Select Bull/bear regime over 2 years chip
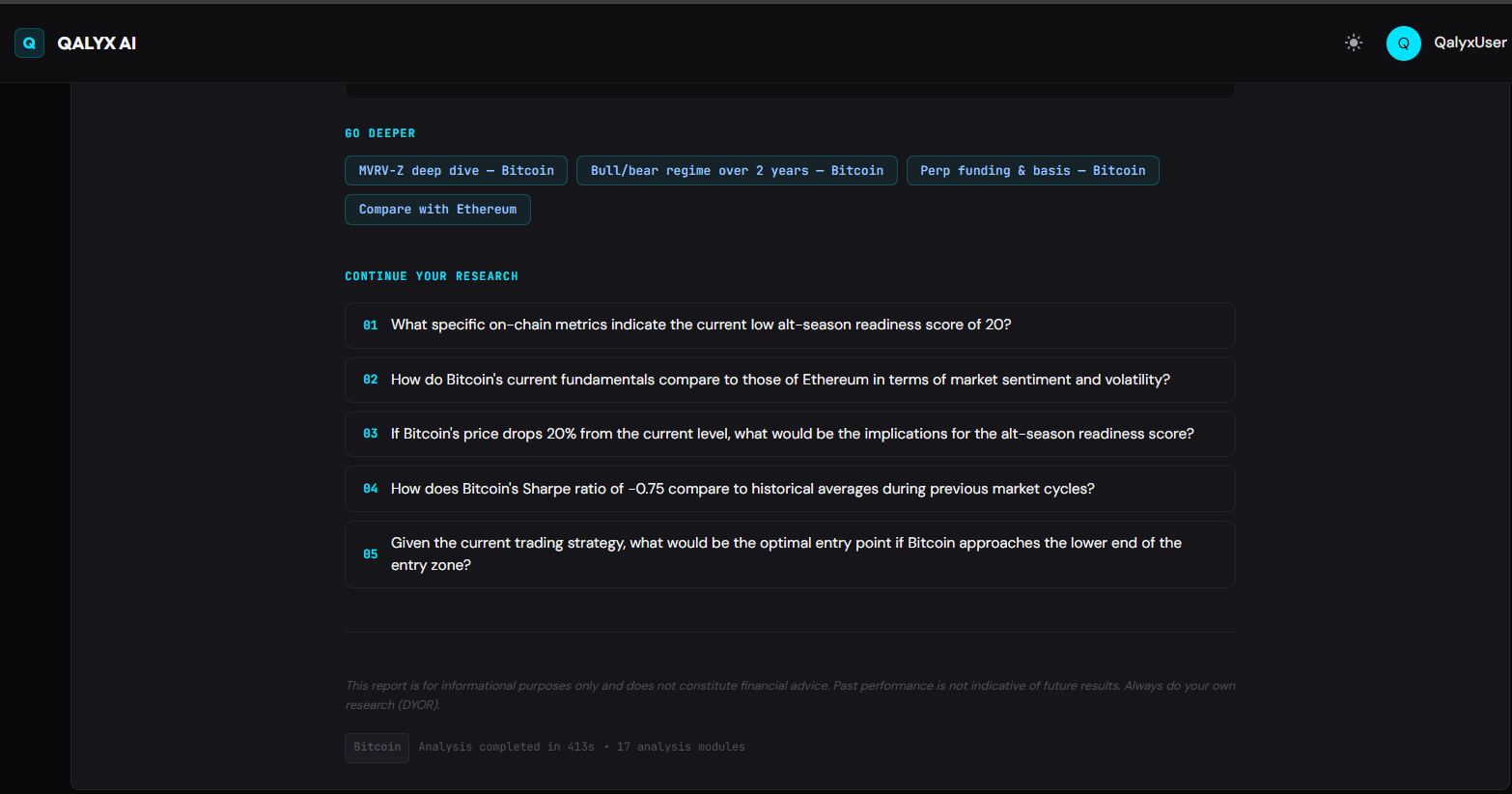 [x=737, y=171]
